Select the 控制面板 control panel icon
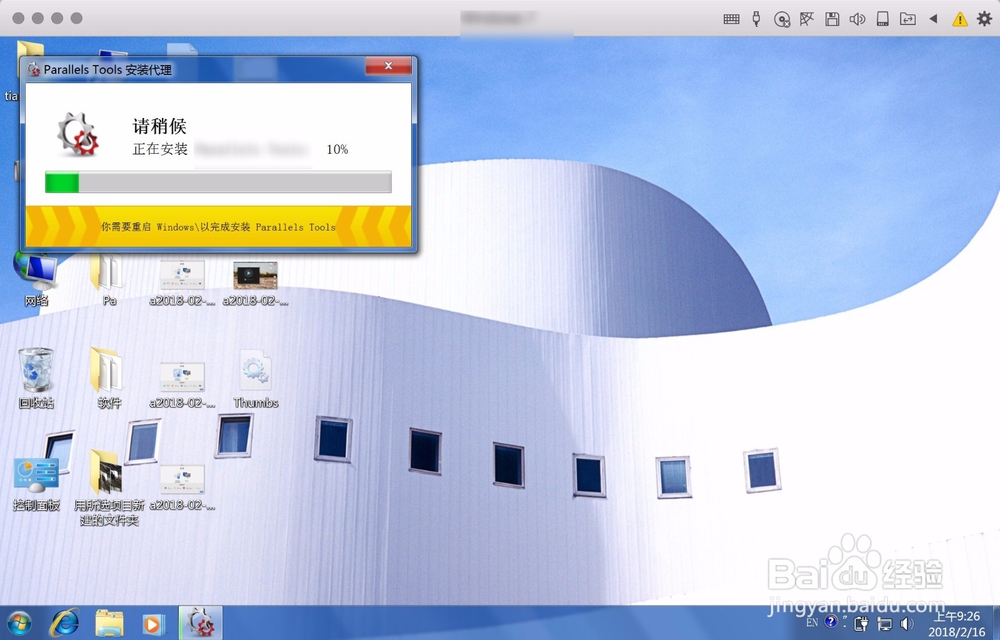The width and height of the screenshot is (1000, 640). click(36, 484)
